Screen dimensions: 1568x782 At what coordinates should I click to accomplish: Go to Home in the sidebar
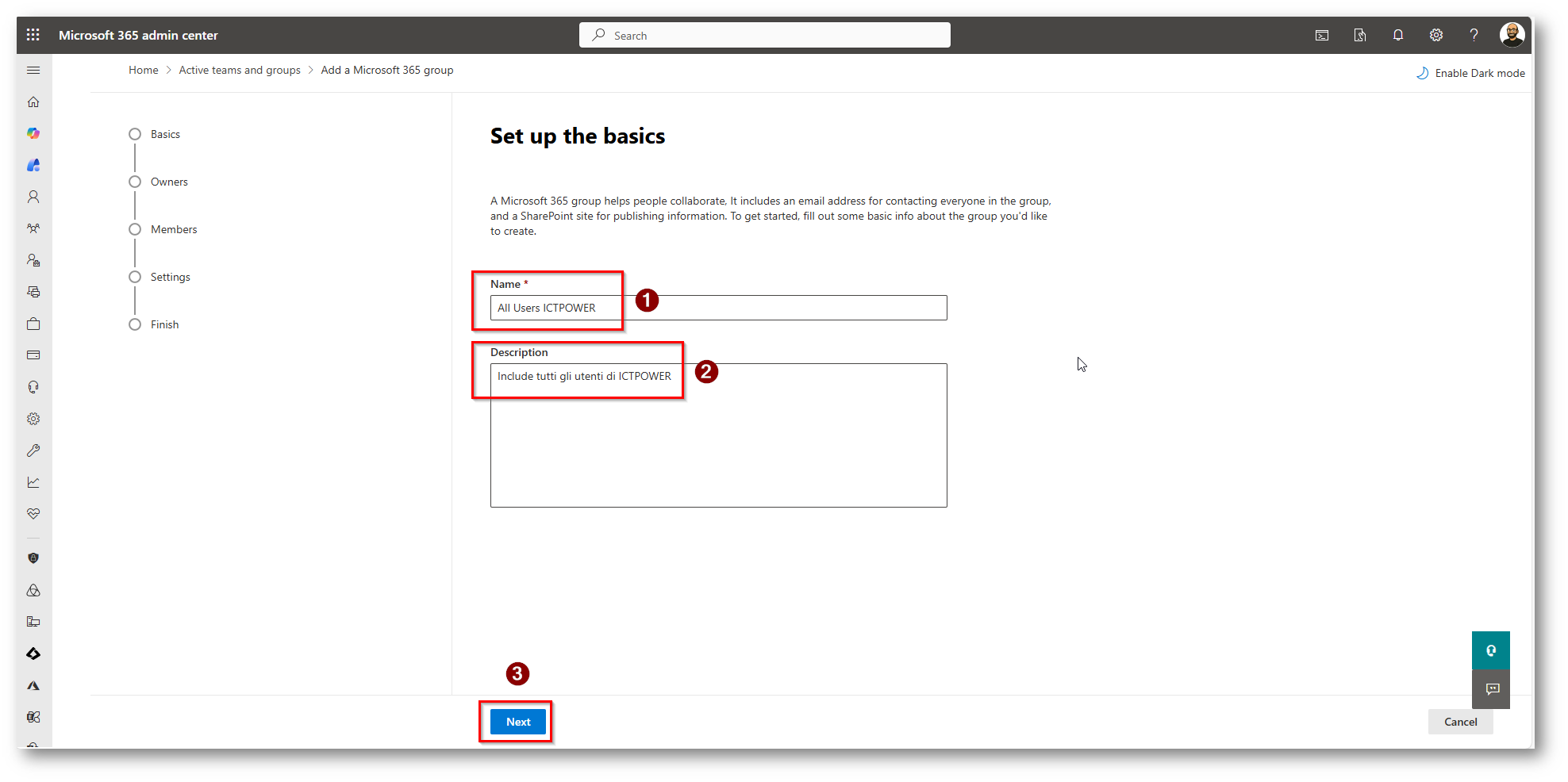point(33,102)
